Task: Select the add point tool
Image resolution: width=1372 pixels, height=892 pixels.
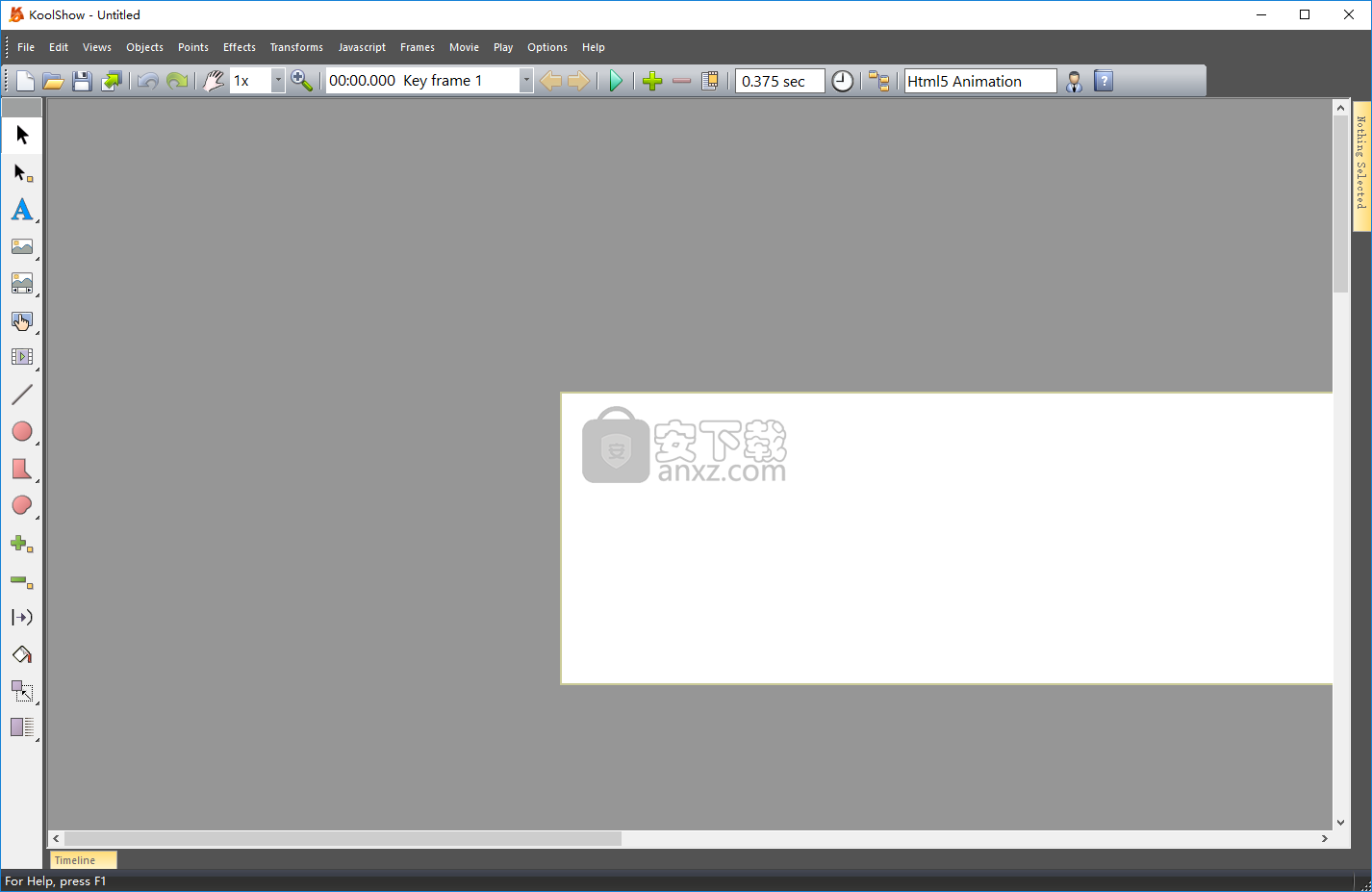Action: point(22,544)
